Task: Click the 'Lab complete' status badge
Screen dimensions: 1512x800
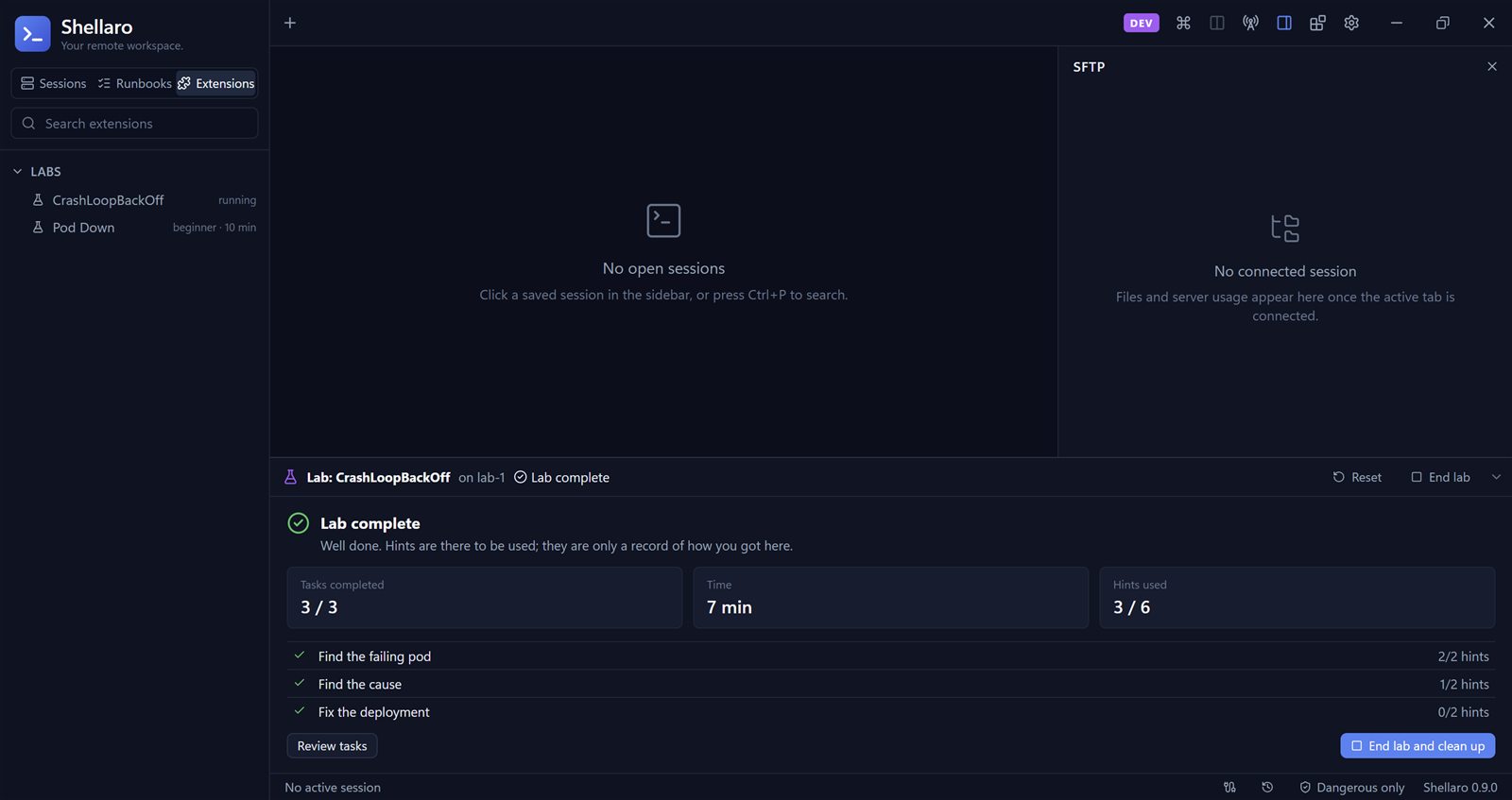Action: pos(561,478)
